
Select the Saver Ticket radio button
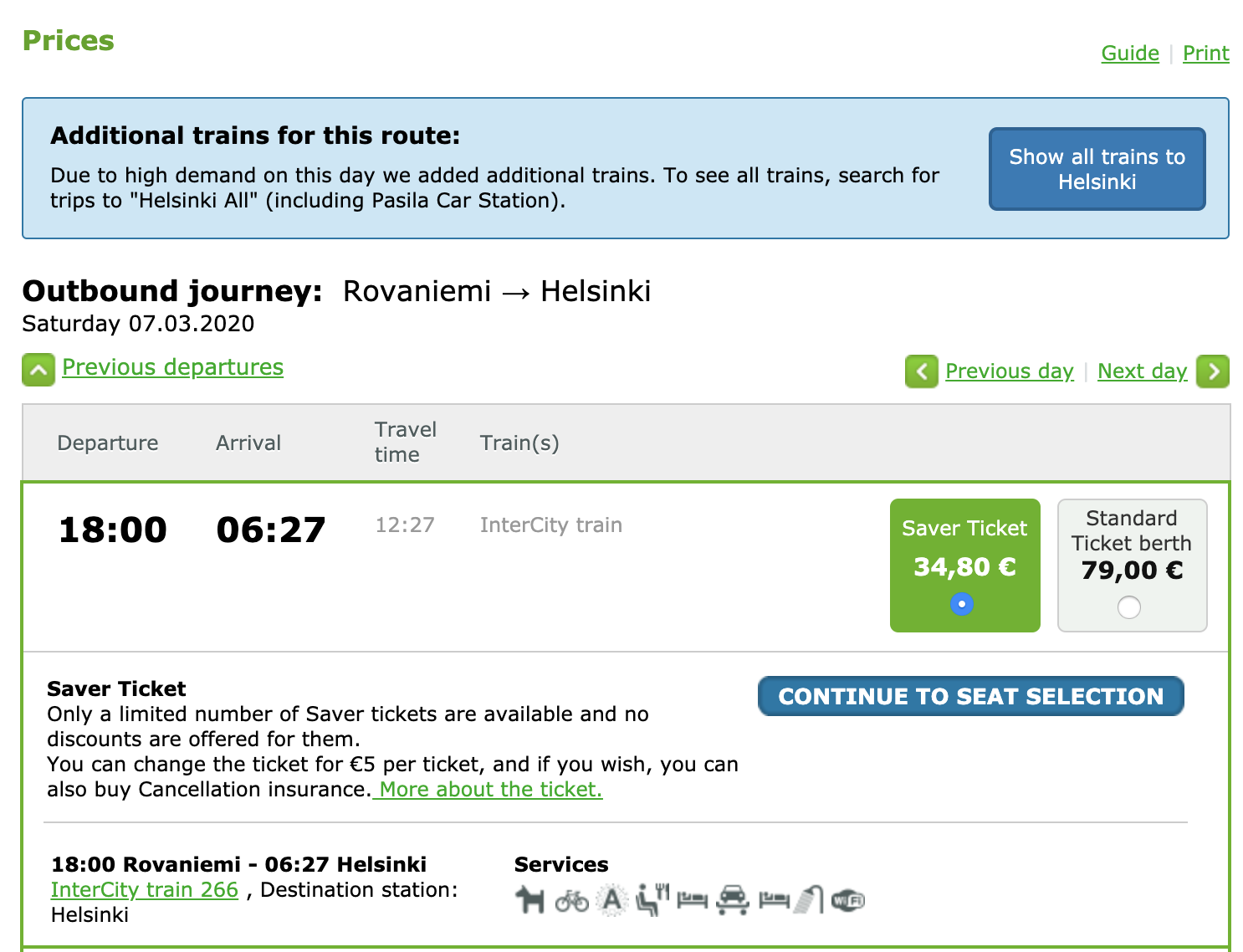coord(962,604)
